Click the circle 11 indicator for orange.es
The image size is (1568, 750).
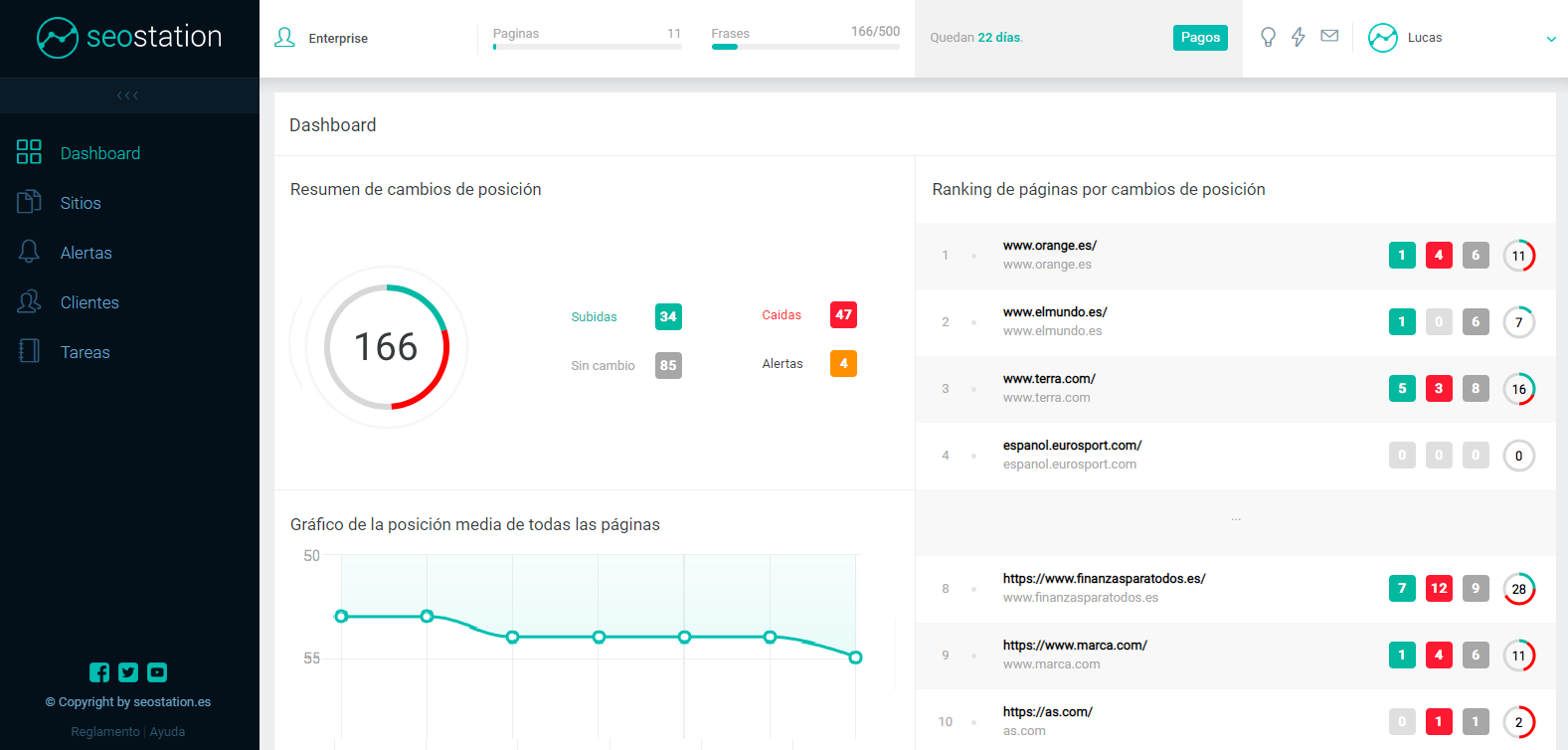coord(1518,256)
